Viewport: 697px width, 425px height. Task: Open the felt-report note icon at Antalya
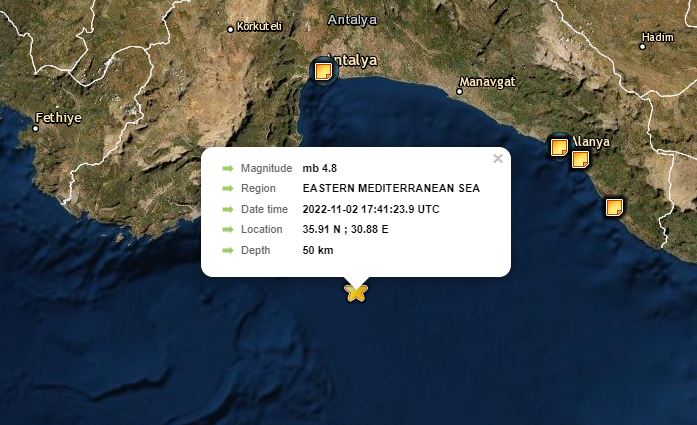[x=323, y=72]
